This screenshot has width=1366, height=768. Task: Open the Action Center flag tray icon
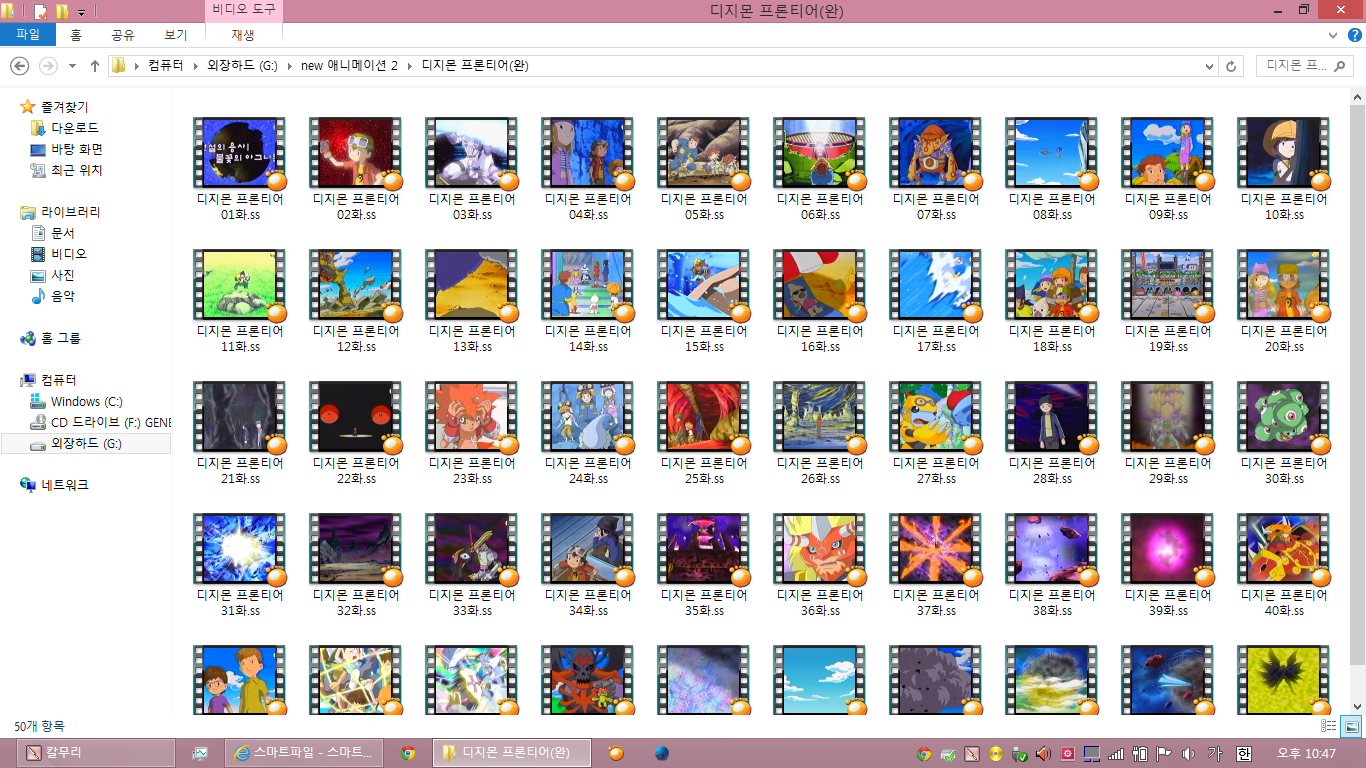coord(1164,753)
